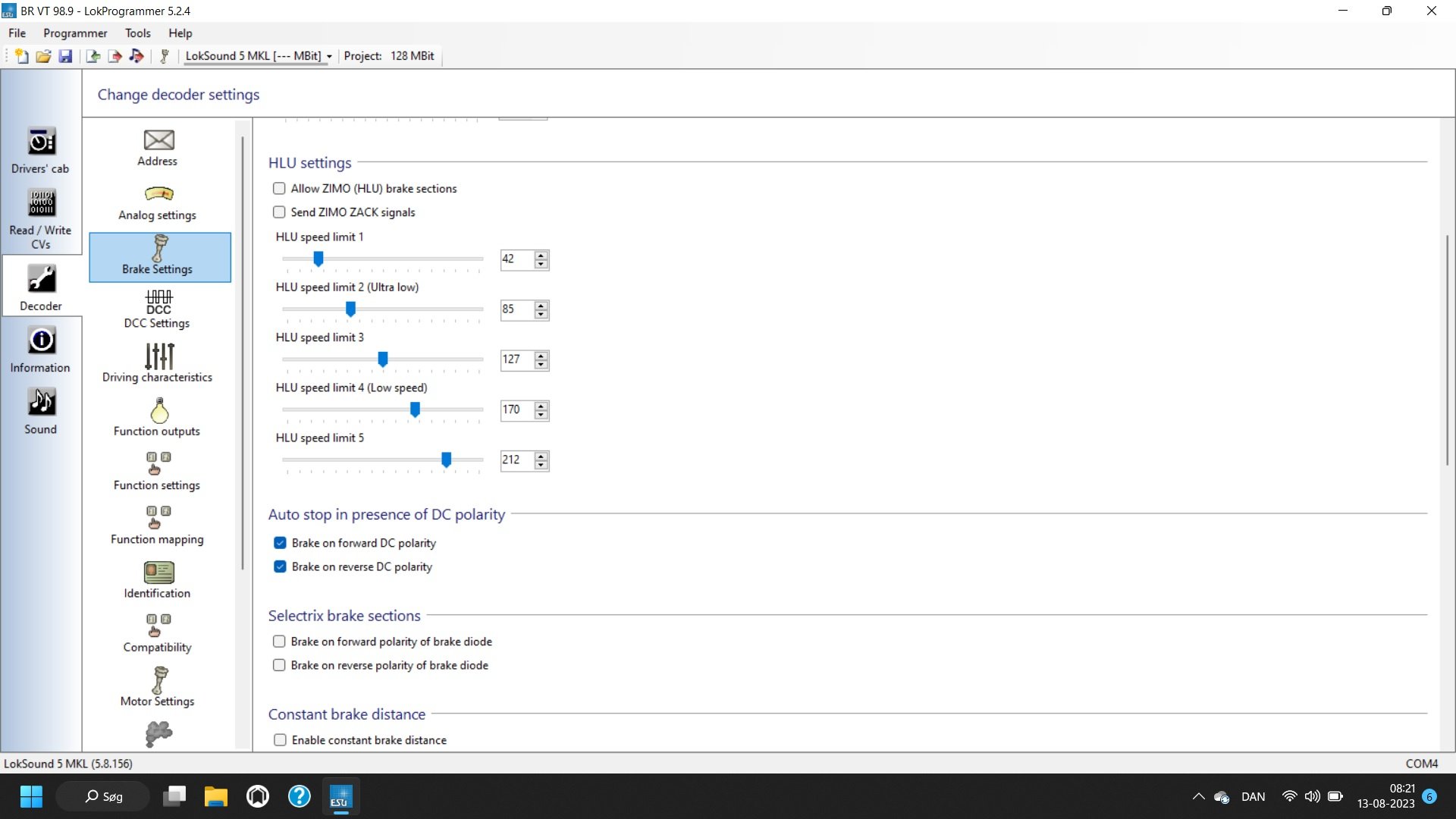Open the Windows Start menu
This screenshot has height=819, width=1456.
[x=31, y=797]
